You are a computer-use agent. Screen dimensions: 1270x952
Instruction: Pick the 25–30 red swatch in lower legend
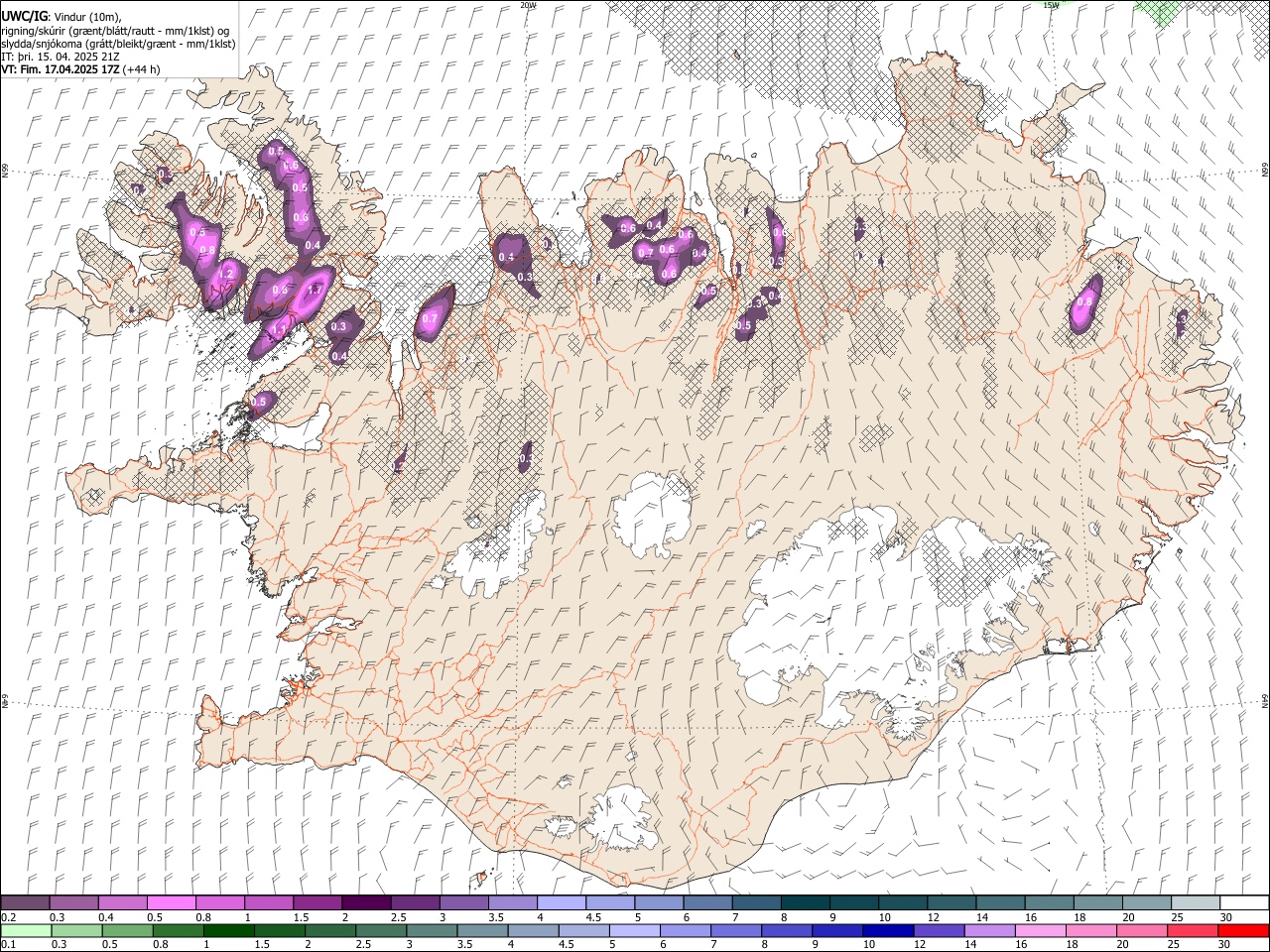tap(1191, 930)
